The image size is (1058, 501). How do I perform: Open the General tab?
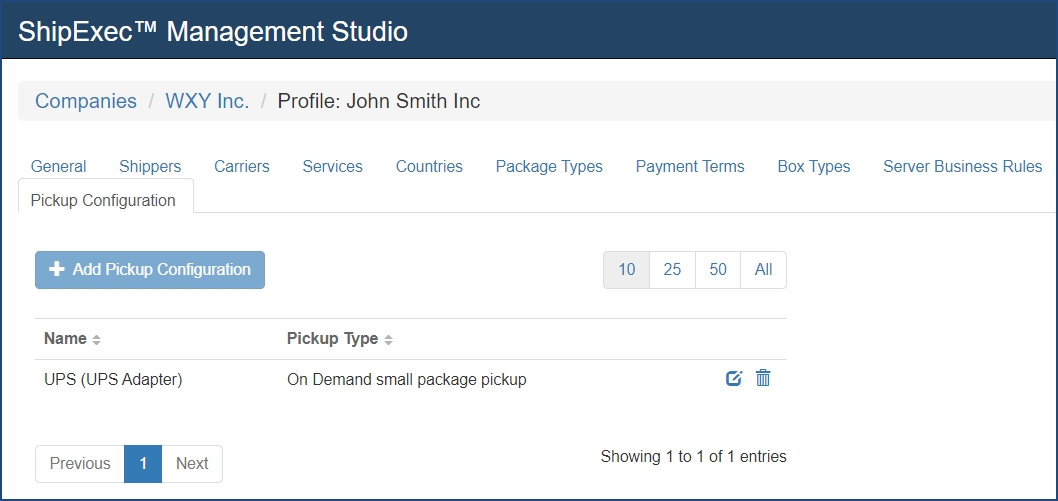[x=58, y=167]
